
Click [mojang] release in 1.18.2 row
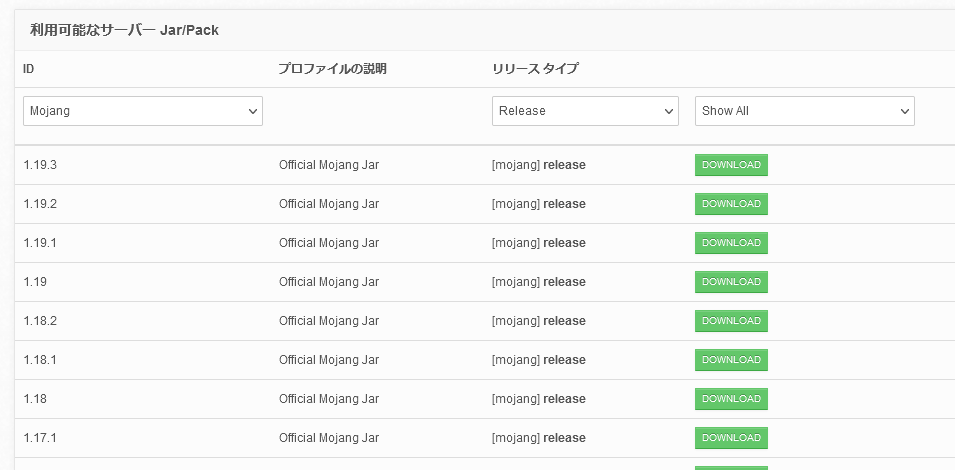538,321
